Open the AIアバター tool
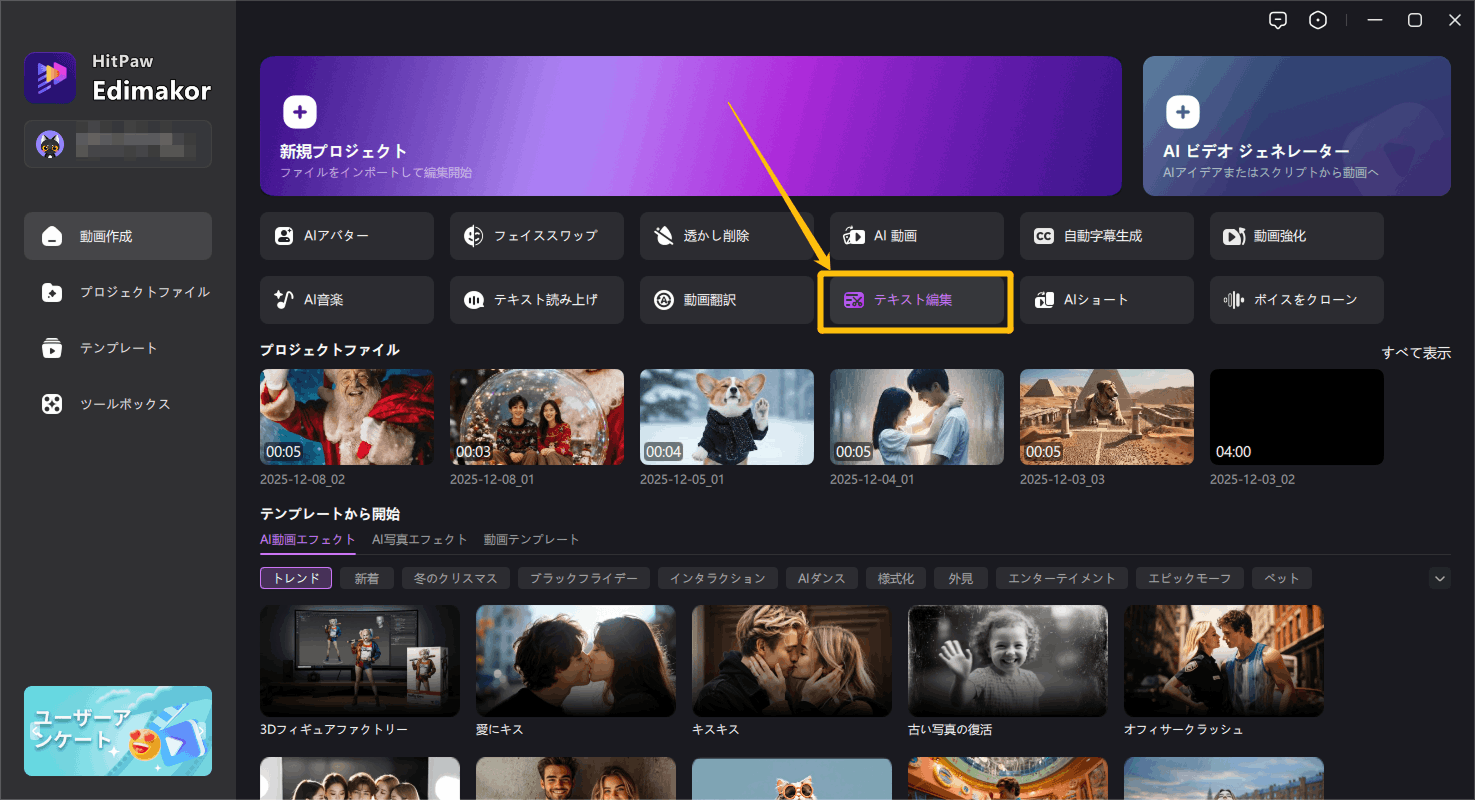The width and height of the screenshot is (1475, 800). point(346,236)
